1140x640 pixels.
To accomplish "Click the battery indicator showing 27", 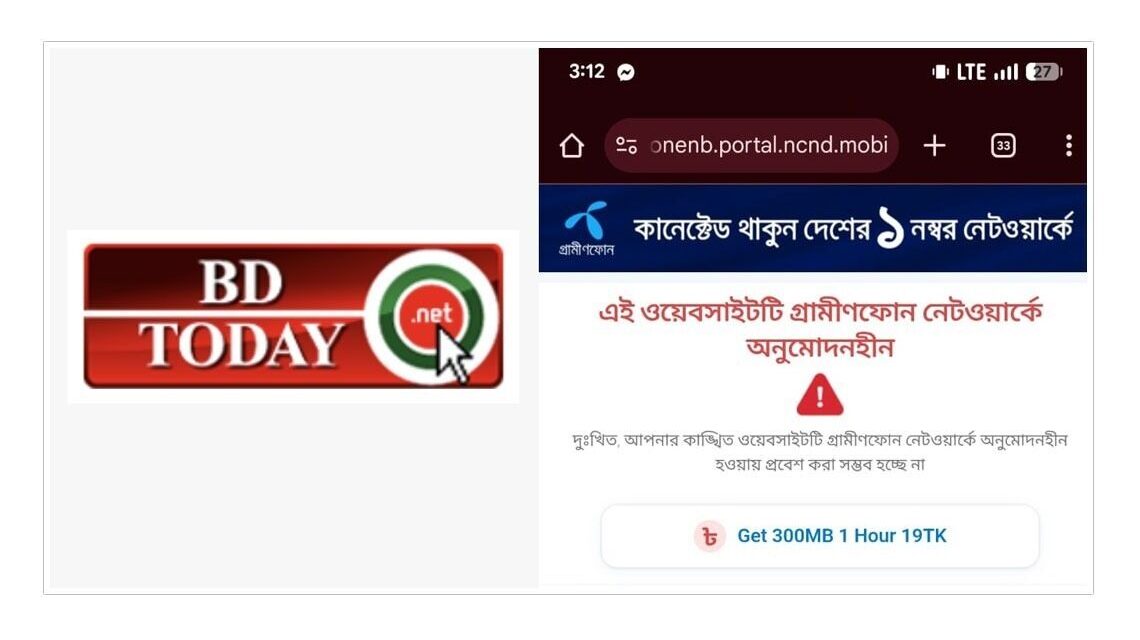I will [1043, 72].
